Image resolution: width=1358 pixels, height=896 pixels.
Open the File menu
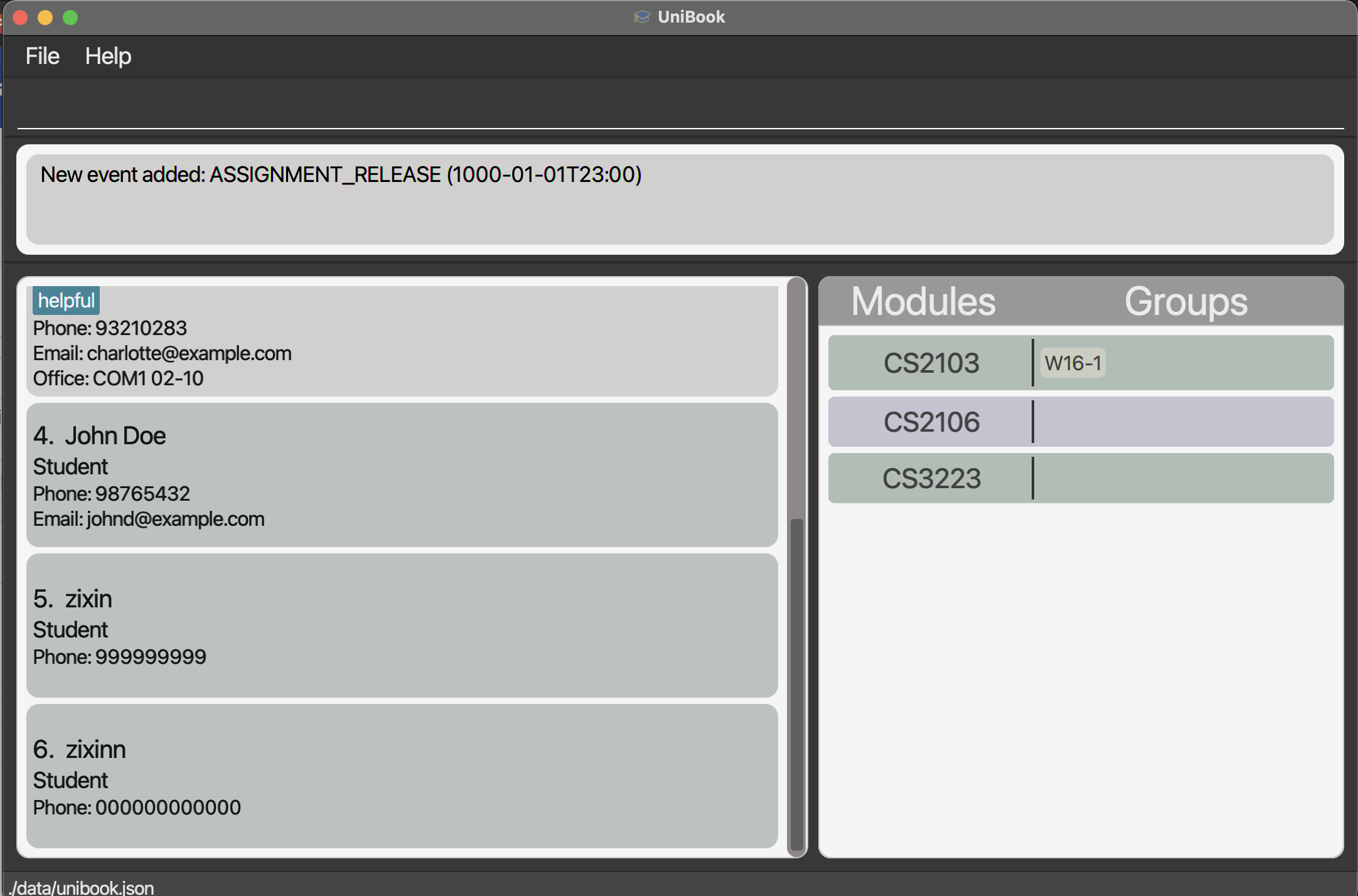(42, 56)
